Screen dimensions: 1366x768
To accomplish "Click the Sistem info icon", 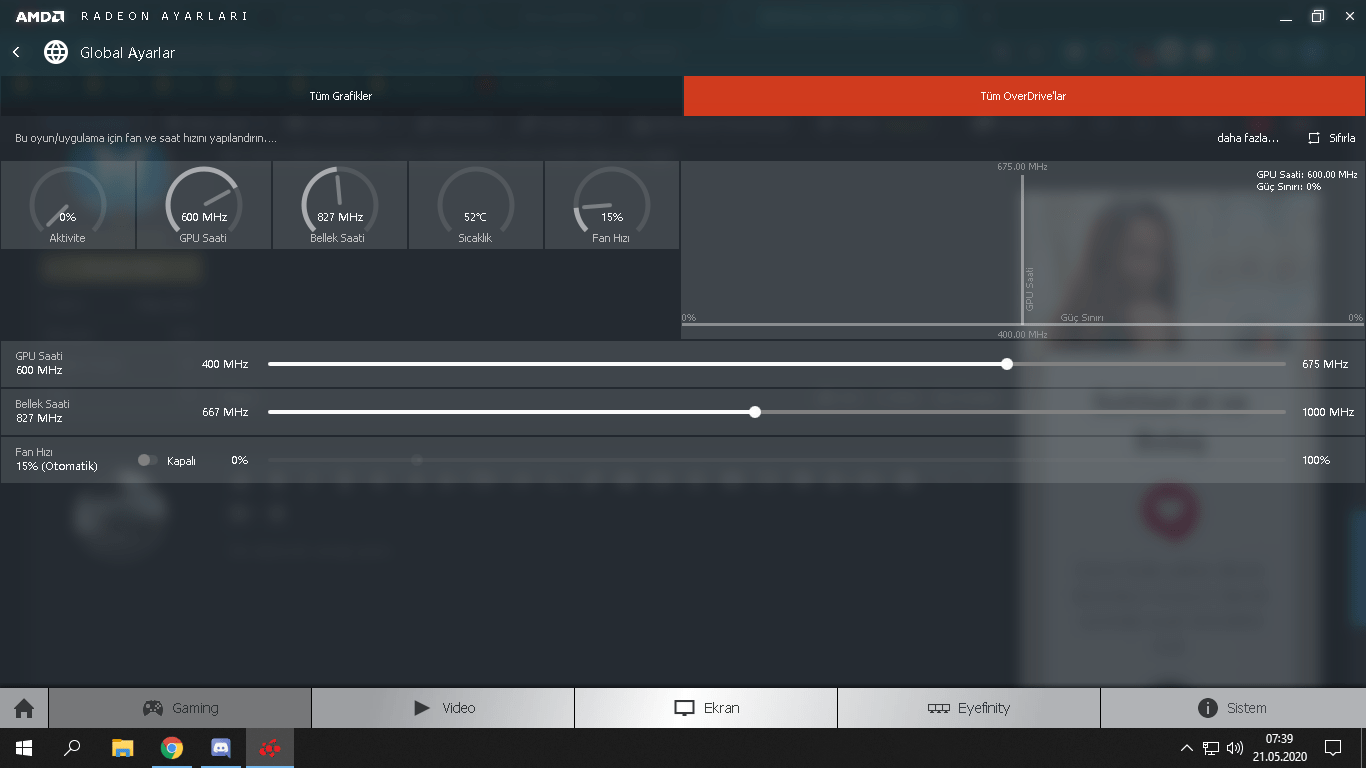I will coord(1208,708).
